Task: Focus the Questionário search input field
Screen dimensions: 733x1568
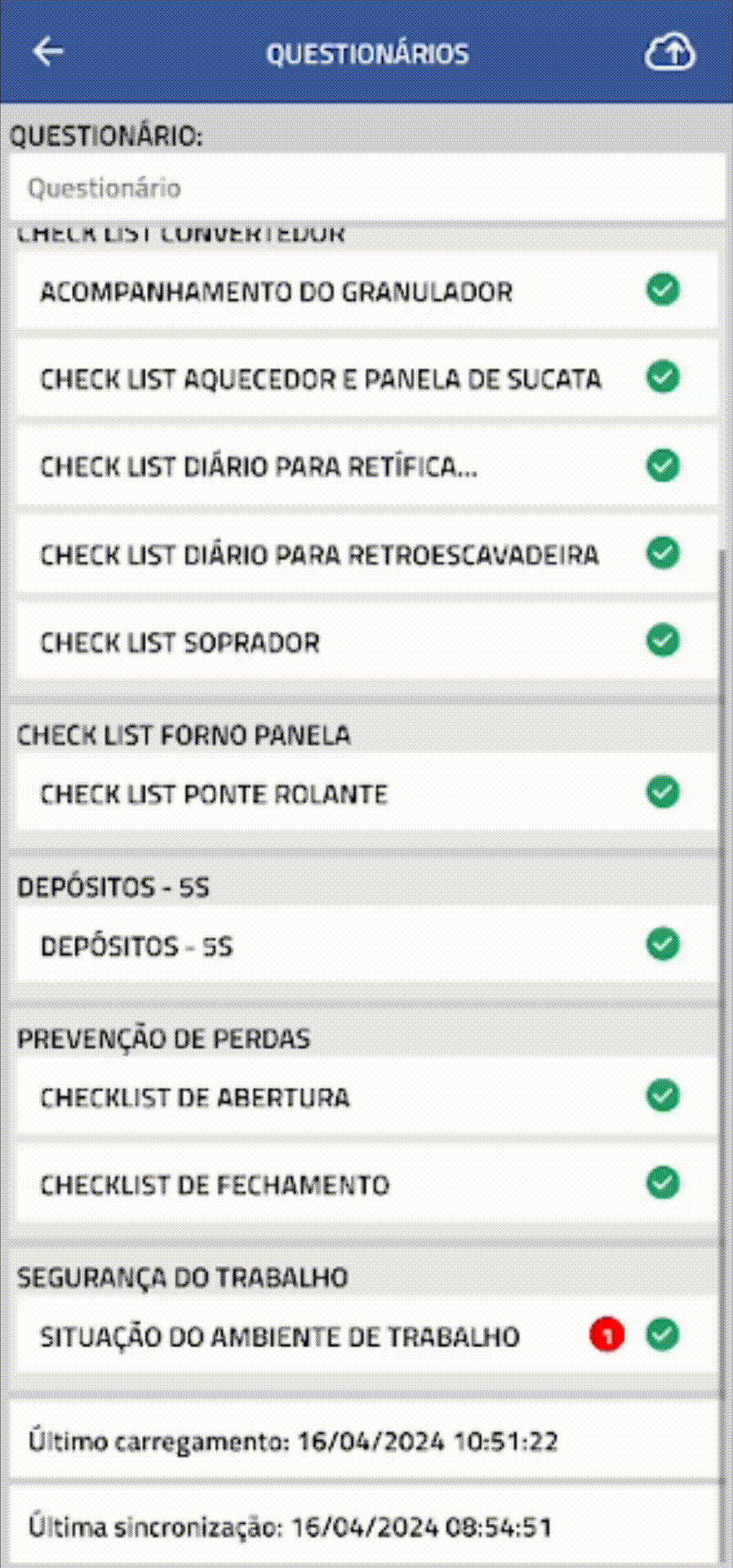Action: [366, 188]
